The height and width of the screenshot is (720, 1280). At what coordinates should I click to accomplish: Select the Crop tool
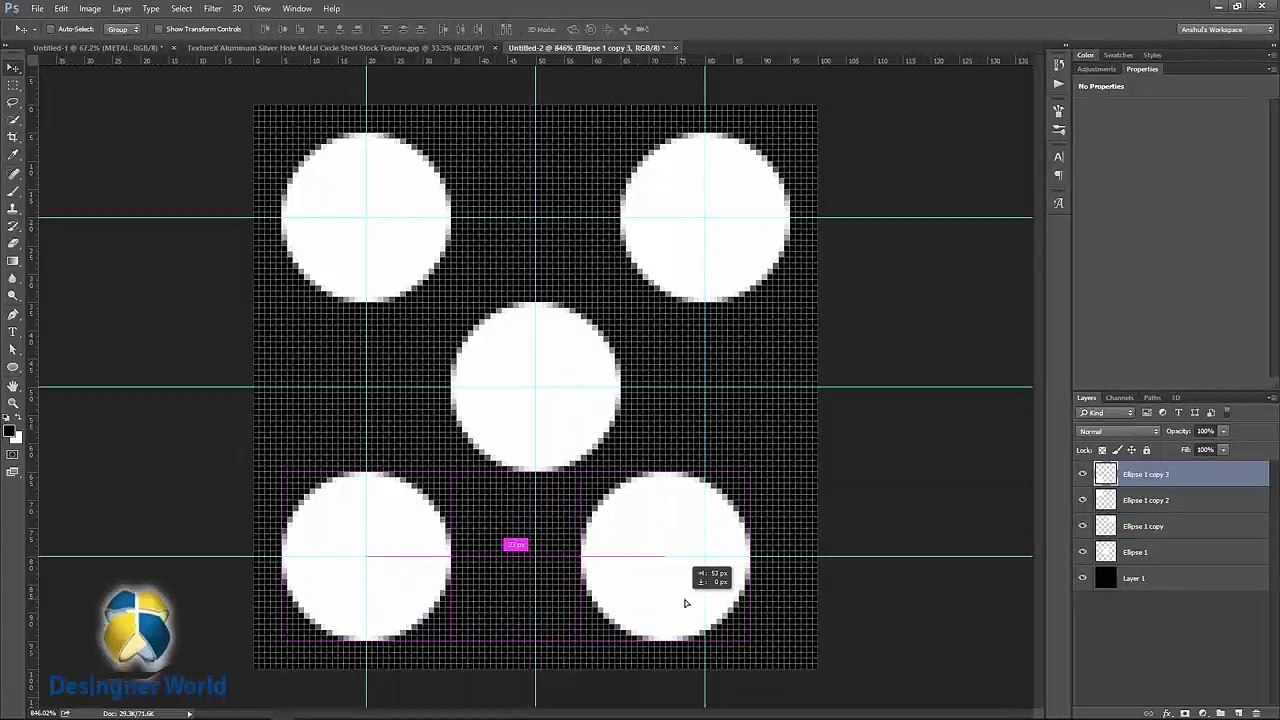[x=13, y=137]
